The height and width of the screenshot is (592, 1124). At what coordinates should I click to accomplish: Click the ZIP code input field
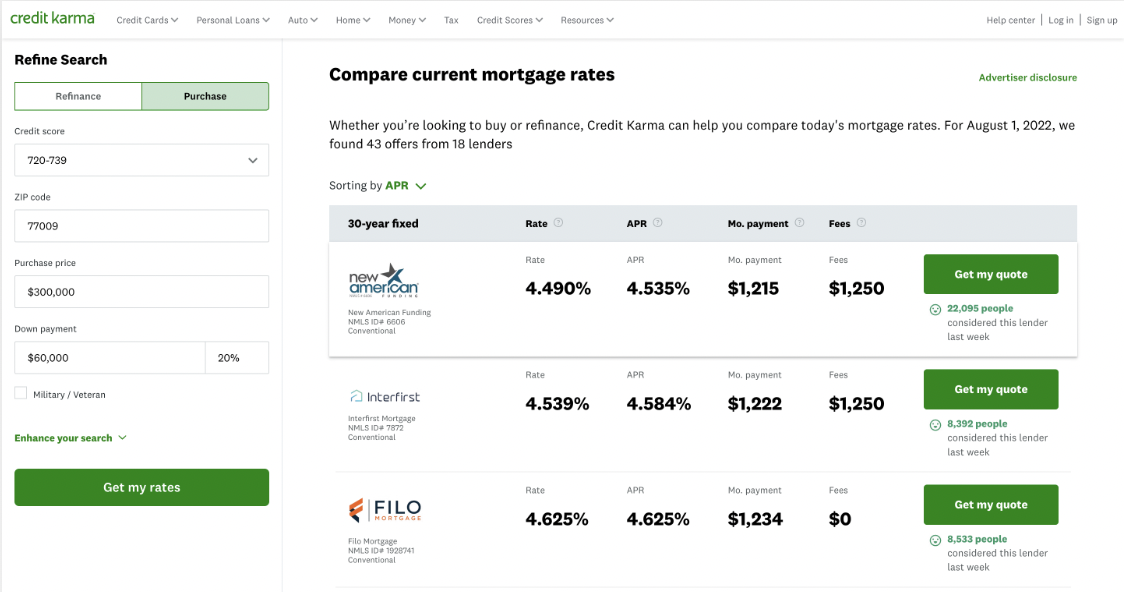click(141, 226)
